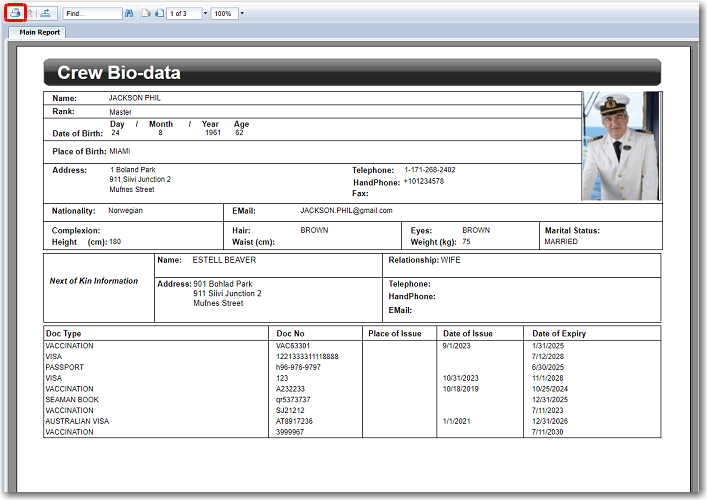Expand the page number dropdown arrow
The image size is (707, 500).
pos(205,14)
